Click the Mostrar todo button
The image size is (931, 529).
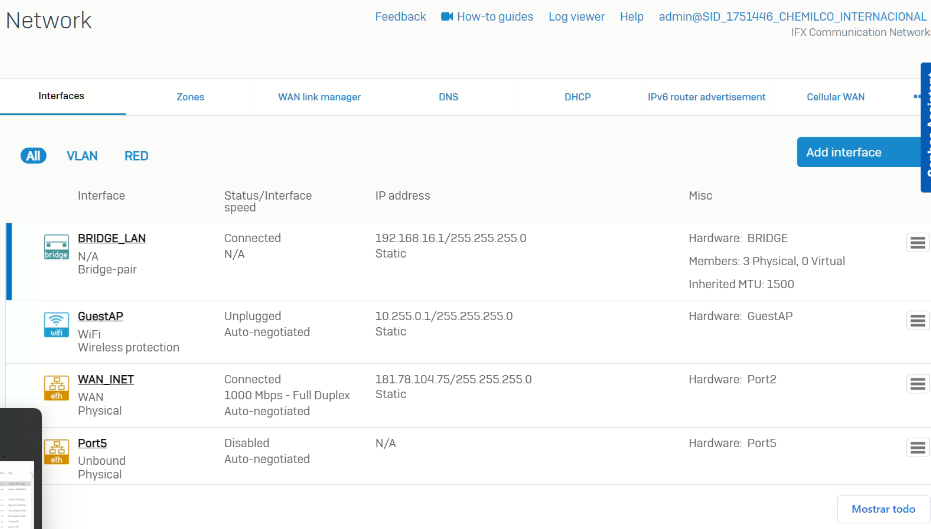[x=883, y=509]
